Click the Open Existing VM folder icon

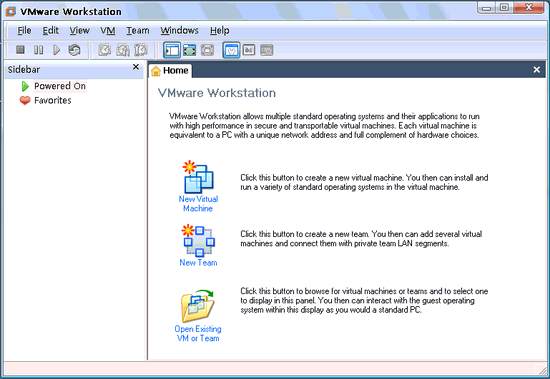pos(198,306)
